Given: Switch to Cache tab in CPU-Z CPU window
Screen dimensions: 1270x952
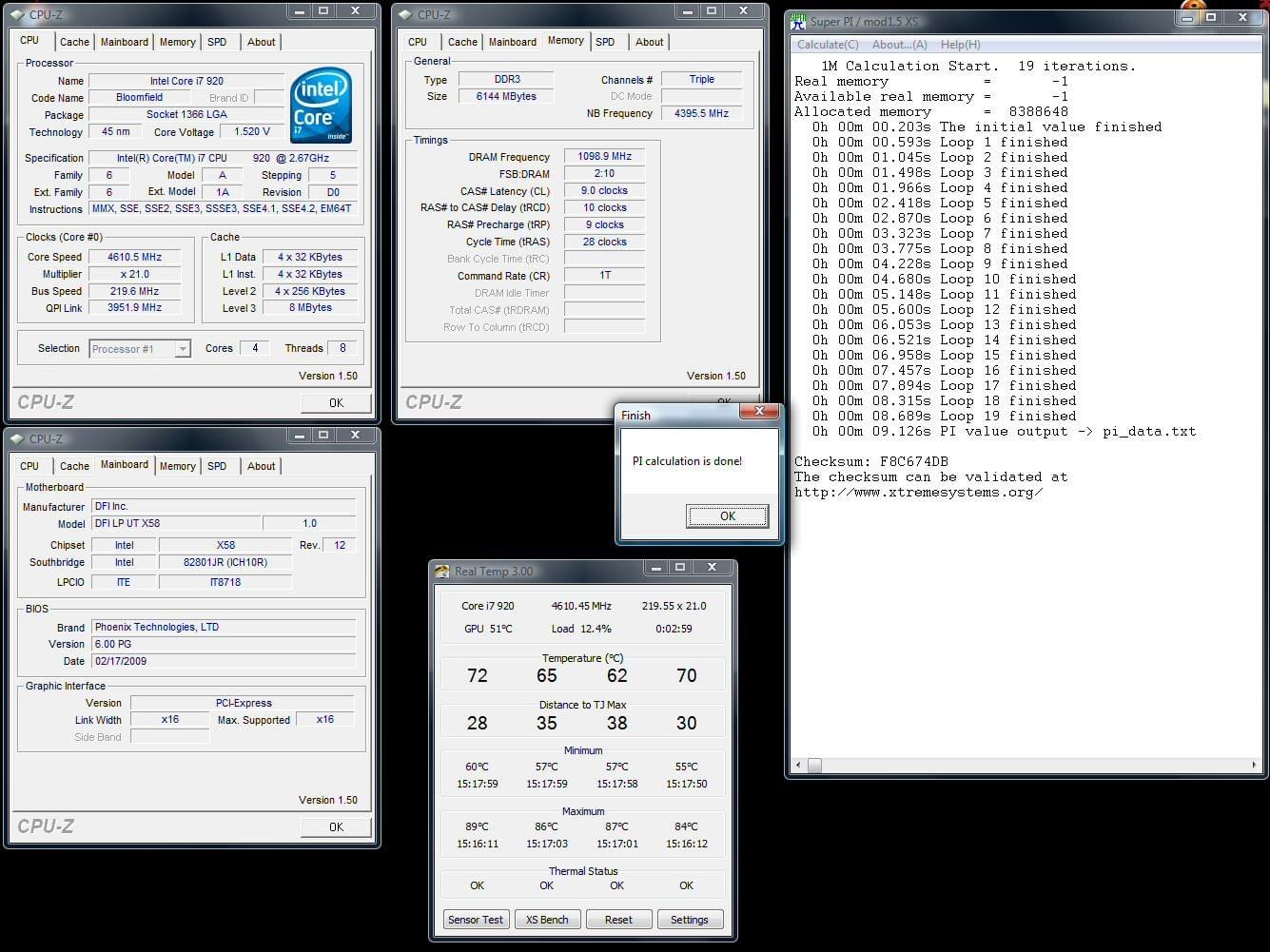Looking at the screenshot, I should pyautogui.click(x=74, y=42).
